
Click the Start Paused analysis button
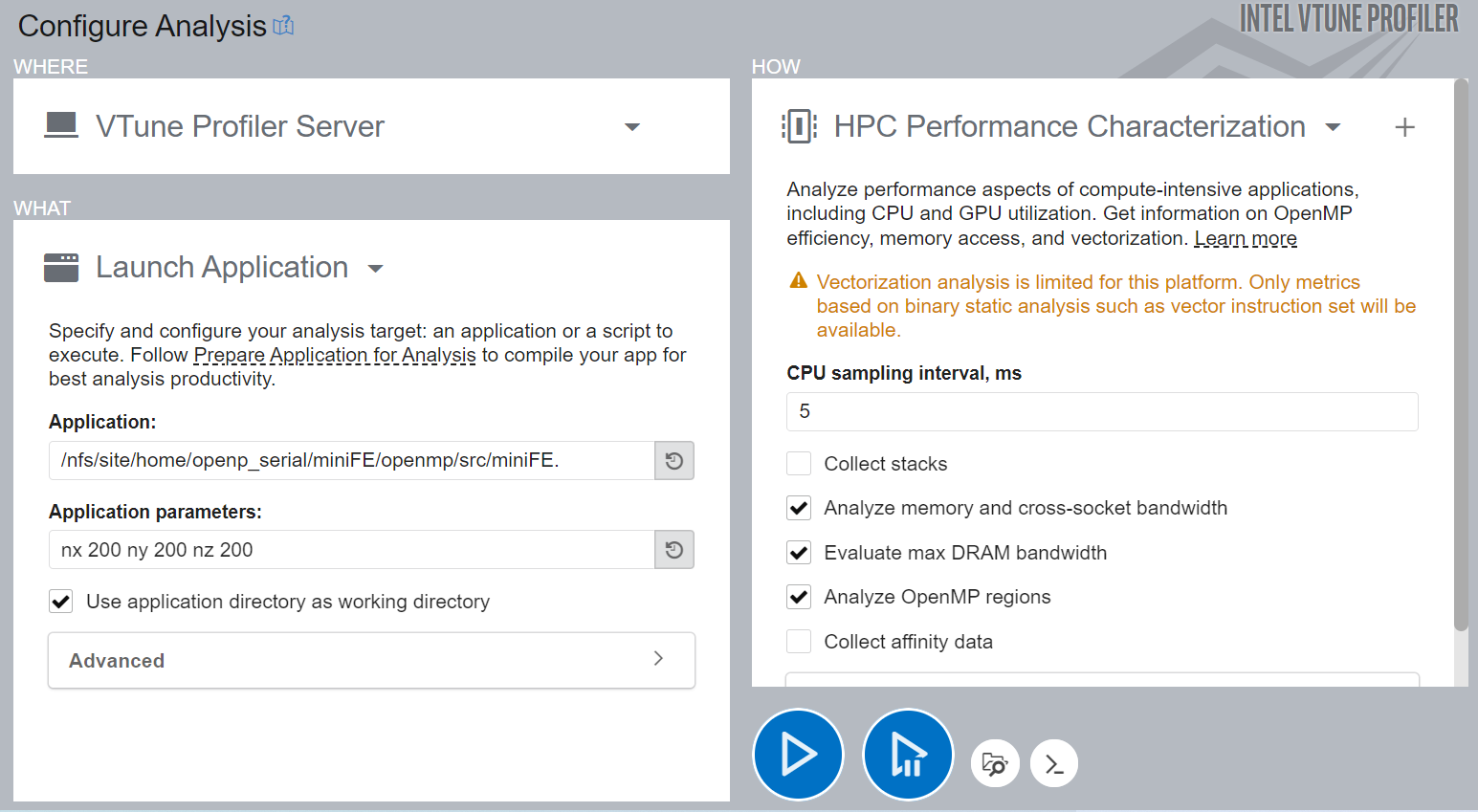pyautogui.click(x=907, y=754)
